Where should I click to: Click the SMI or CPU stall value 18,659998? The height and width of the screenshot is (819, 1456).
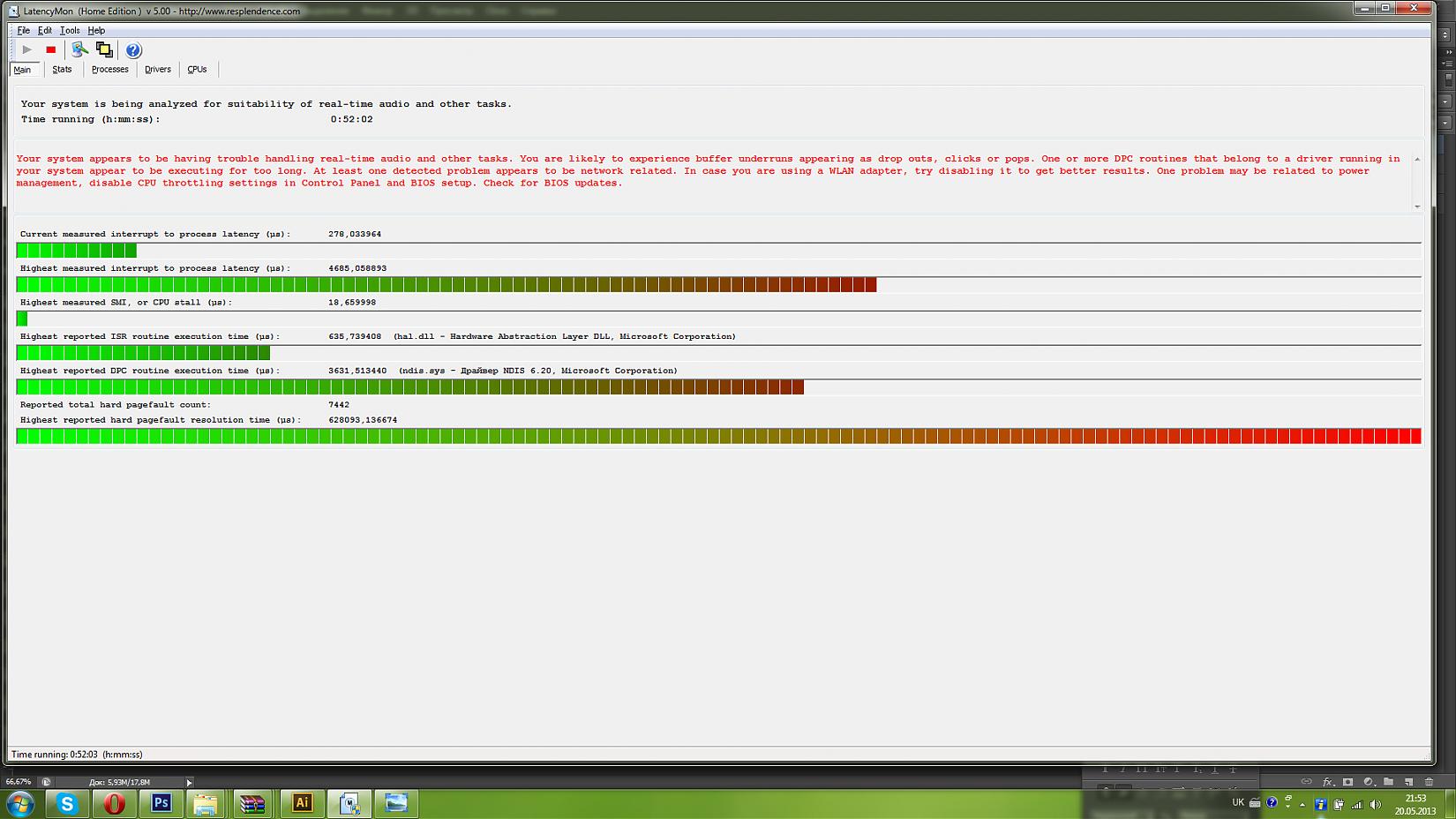352,303
